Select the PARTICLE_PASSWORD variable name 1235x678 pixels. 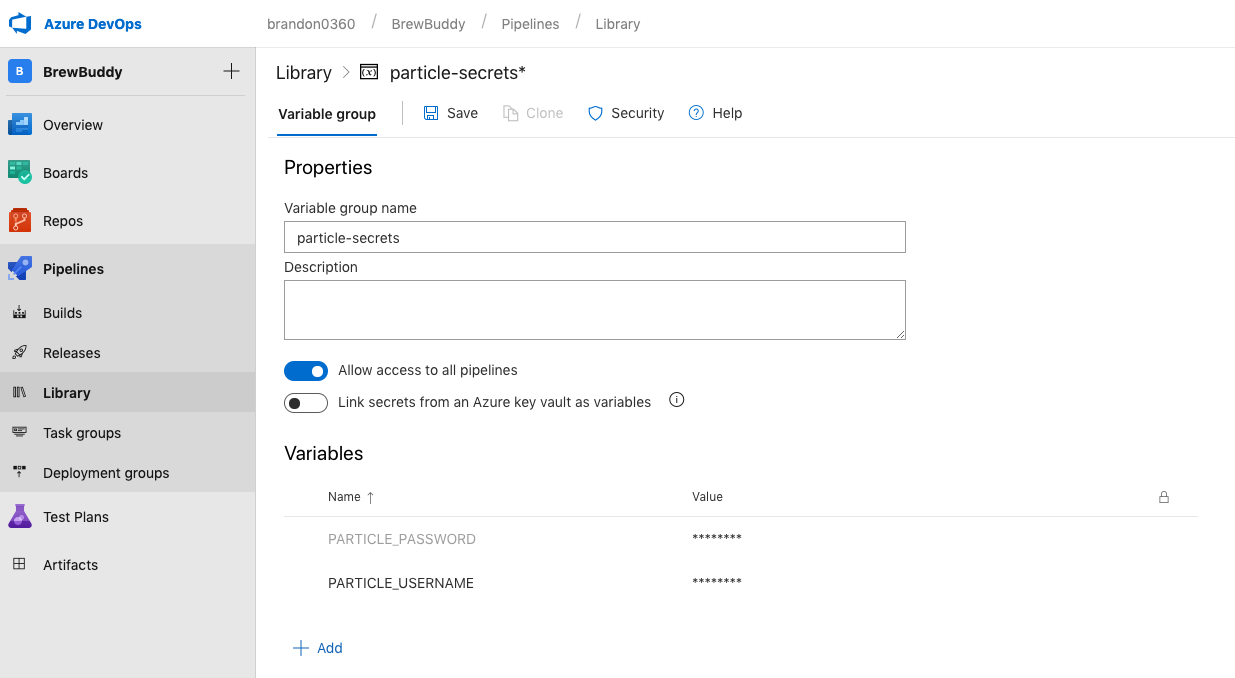(x=402, y=539)
